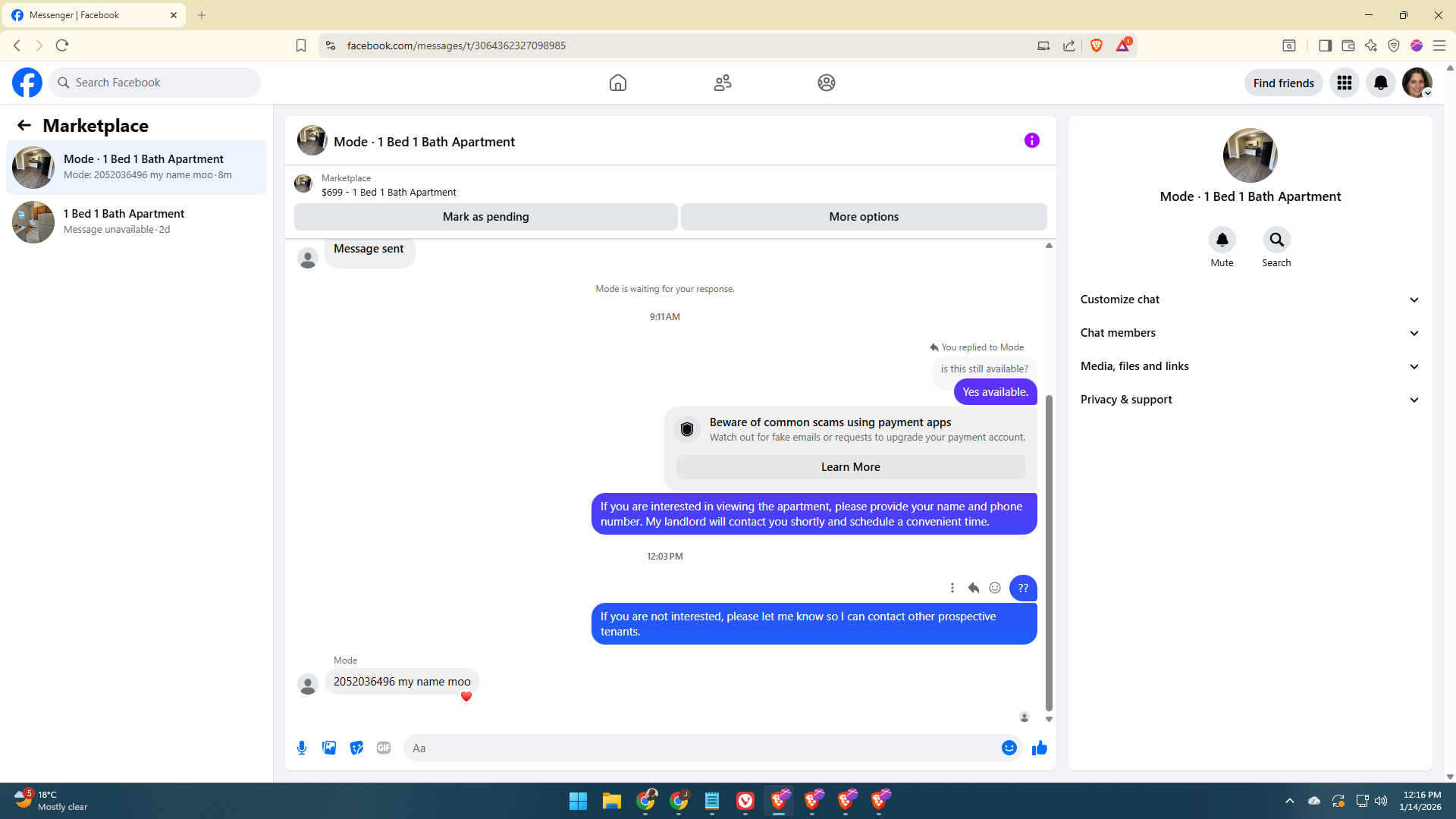The image size is (1456, 819).
Task: Attach a photo using image icon
Action: tap(329, 748)
